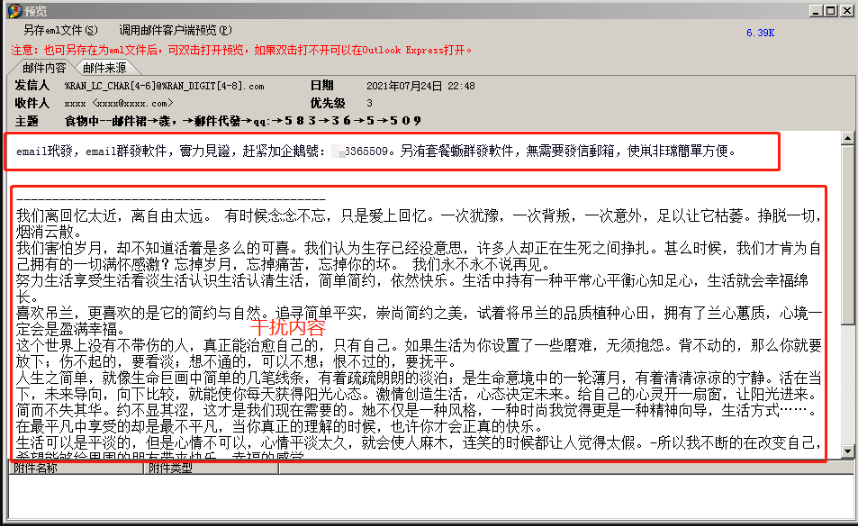Click the 主题 label
The width and height of the screenshot is (858, 526).
coord(26,120)
